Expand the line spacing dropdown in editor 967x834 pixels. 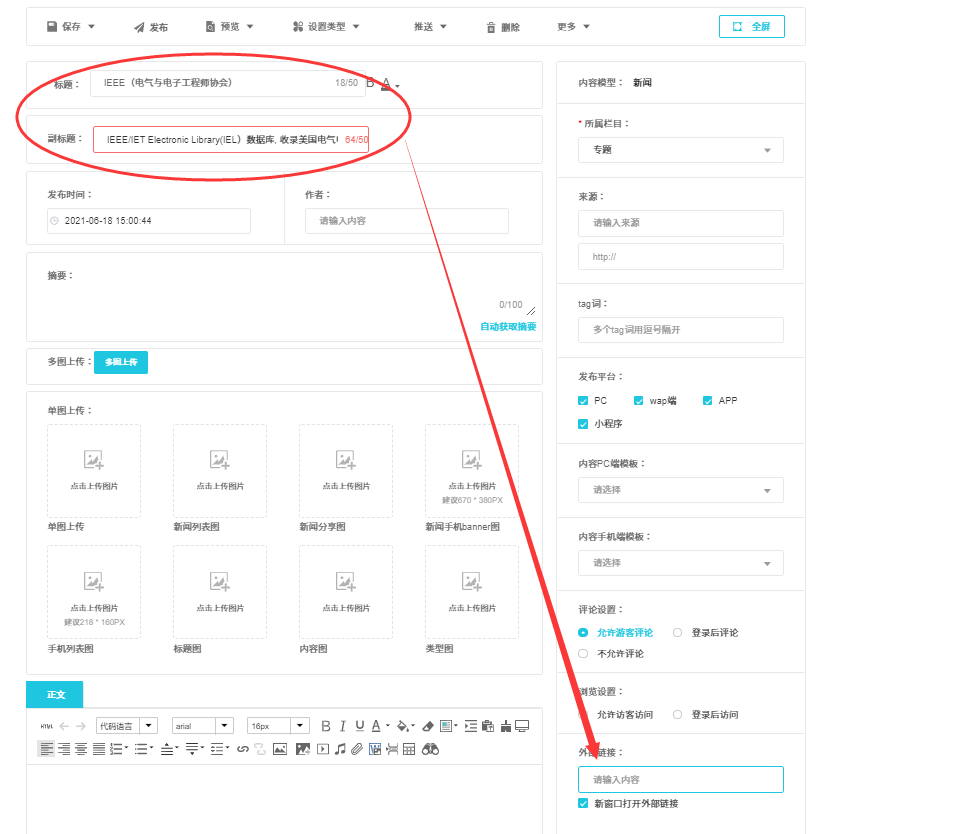coord(227,748)
